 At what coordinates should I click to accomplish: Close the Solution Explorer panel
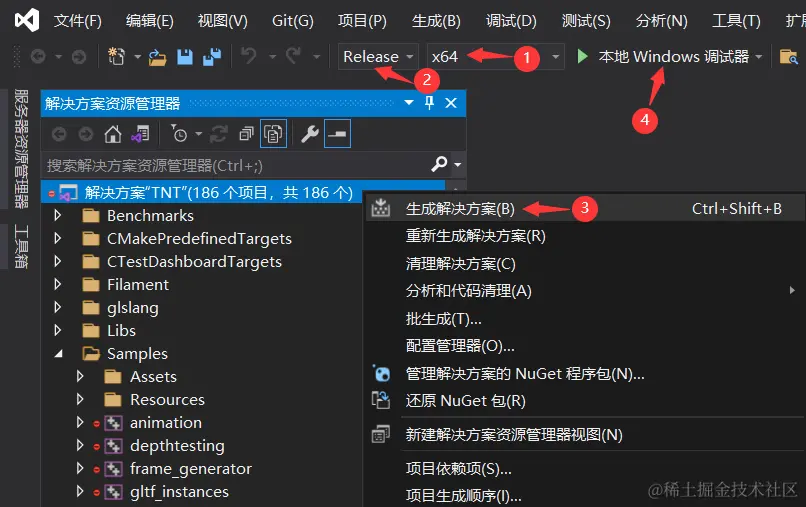[451, 103]
